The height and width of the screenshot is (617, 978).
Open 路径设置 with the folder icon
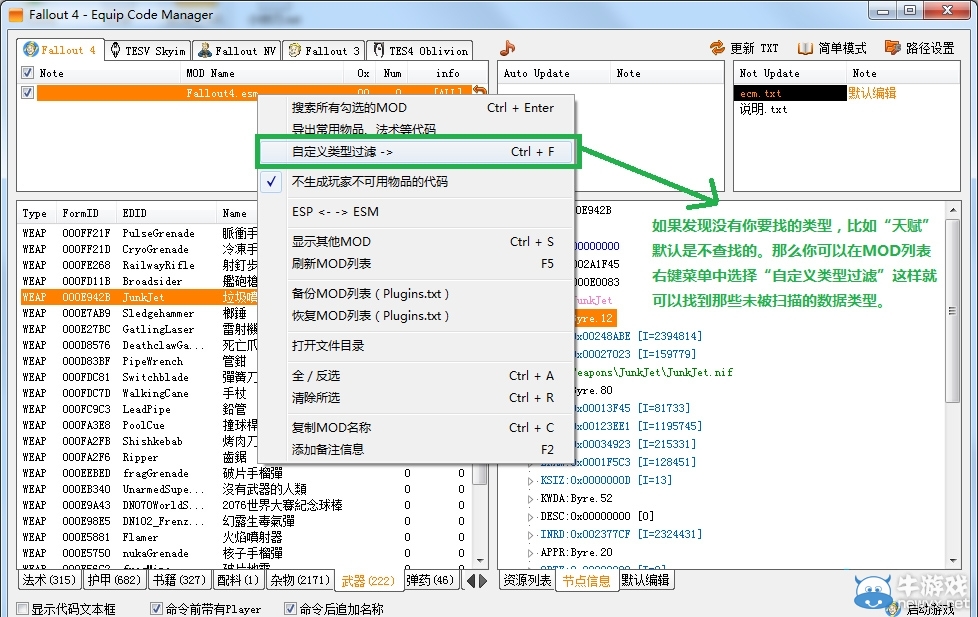[x=893, y=47]
